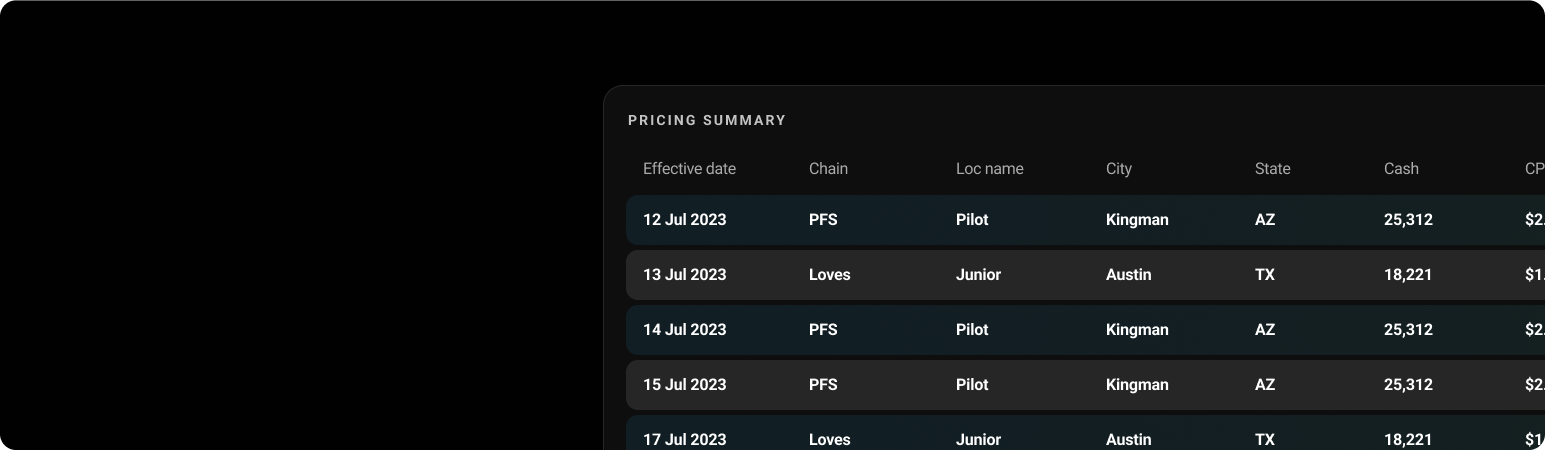
Task: Click TX state in the 13 Jul row
Action: (x=1264, y=275)
